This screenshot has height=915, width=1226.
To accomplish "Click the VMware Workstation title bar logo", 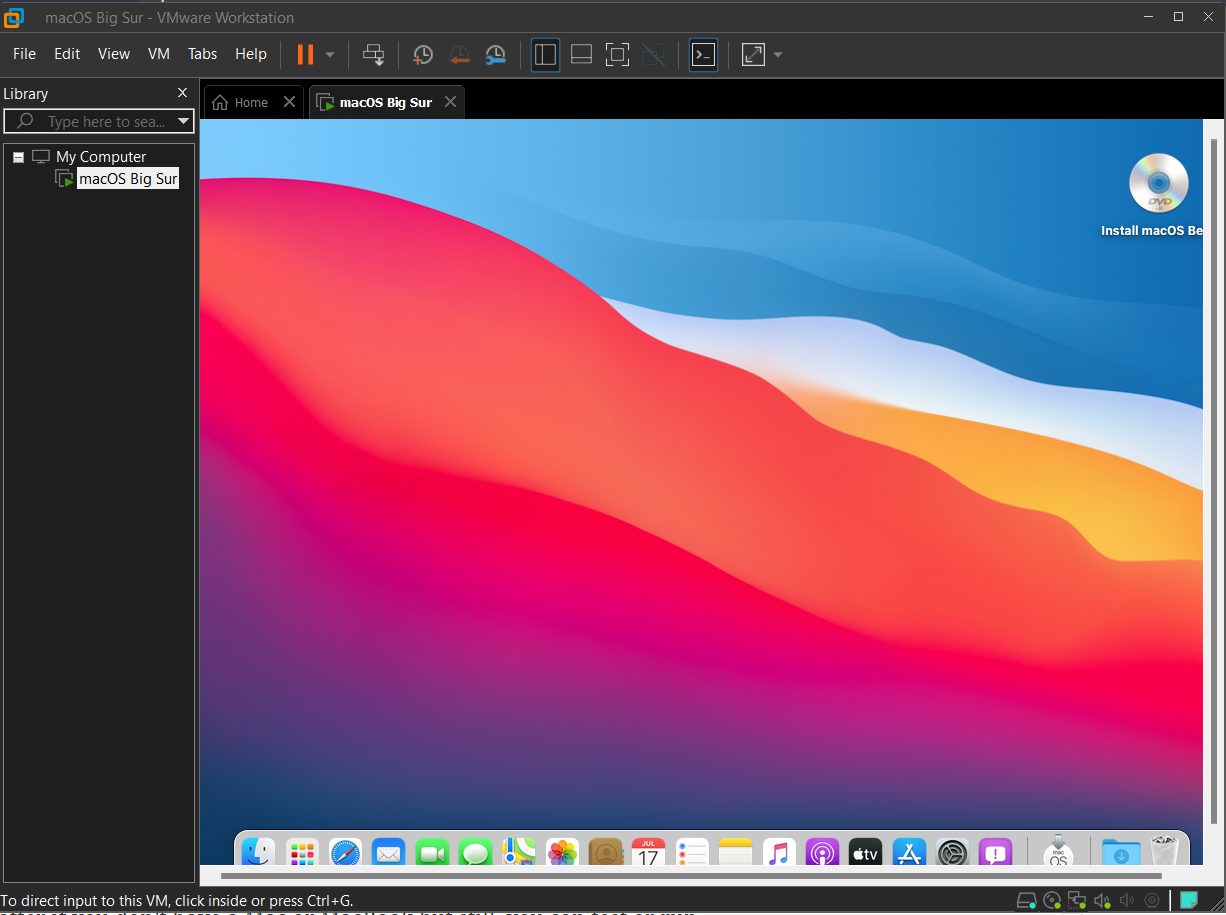I will (14, 17).
